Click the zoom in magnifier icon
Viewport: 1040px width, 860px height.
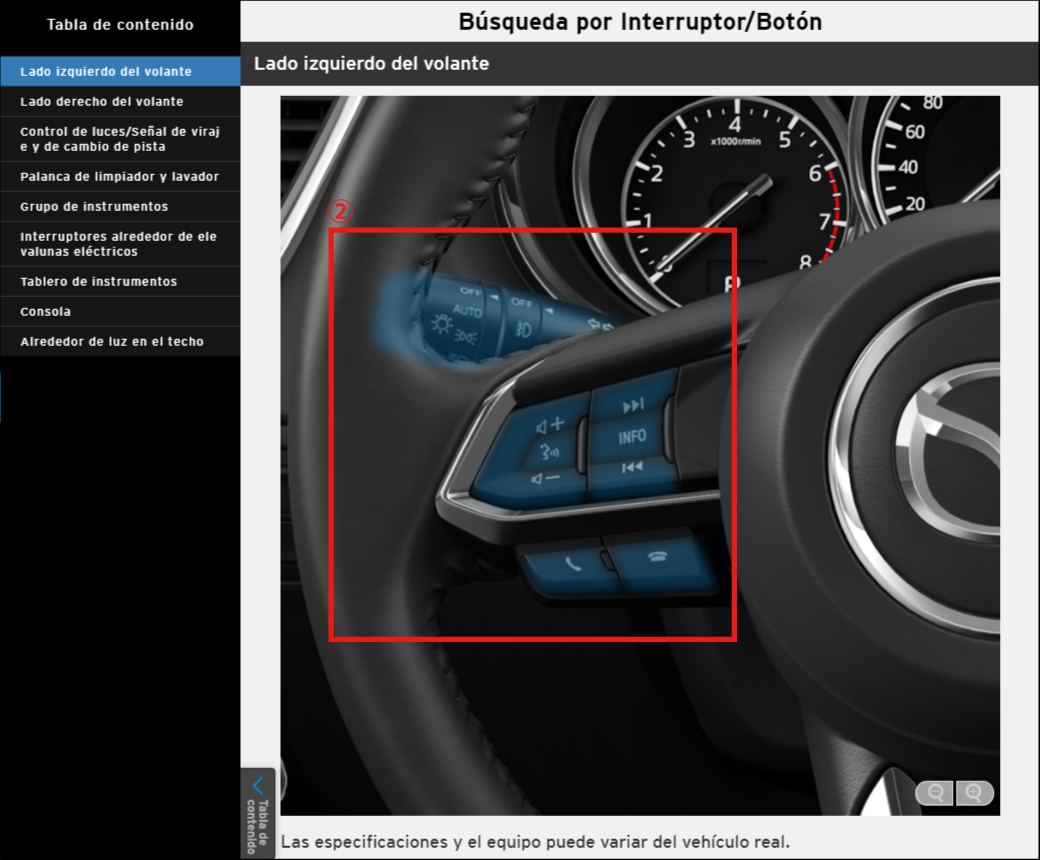(x=975, y=793)
